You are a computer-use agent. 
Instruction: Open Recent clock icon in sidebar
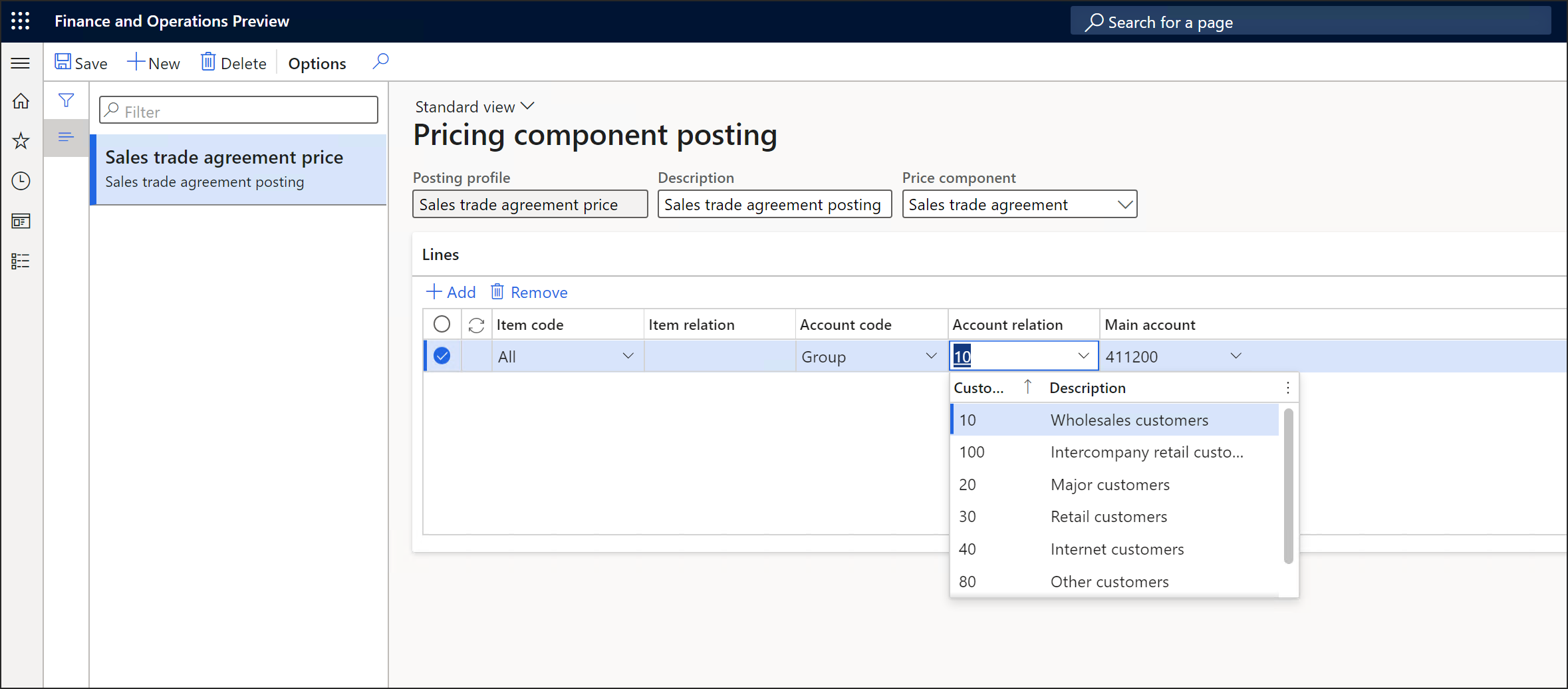21,181
